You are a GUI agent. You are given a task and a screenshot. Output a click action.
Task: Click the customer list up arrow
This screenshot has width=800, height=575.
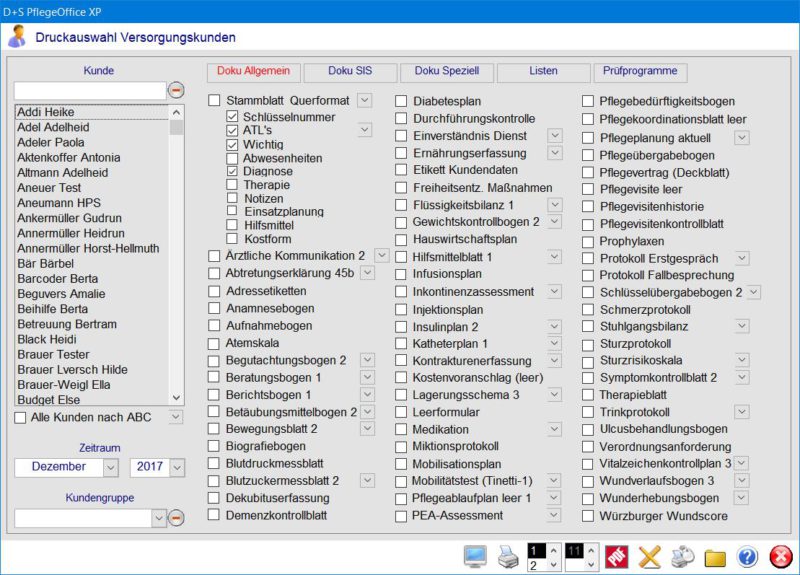177,112
